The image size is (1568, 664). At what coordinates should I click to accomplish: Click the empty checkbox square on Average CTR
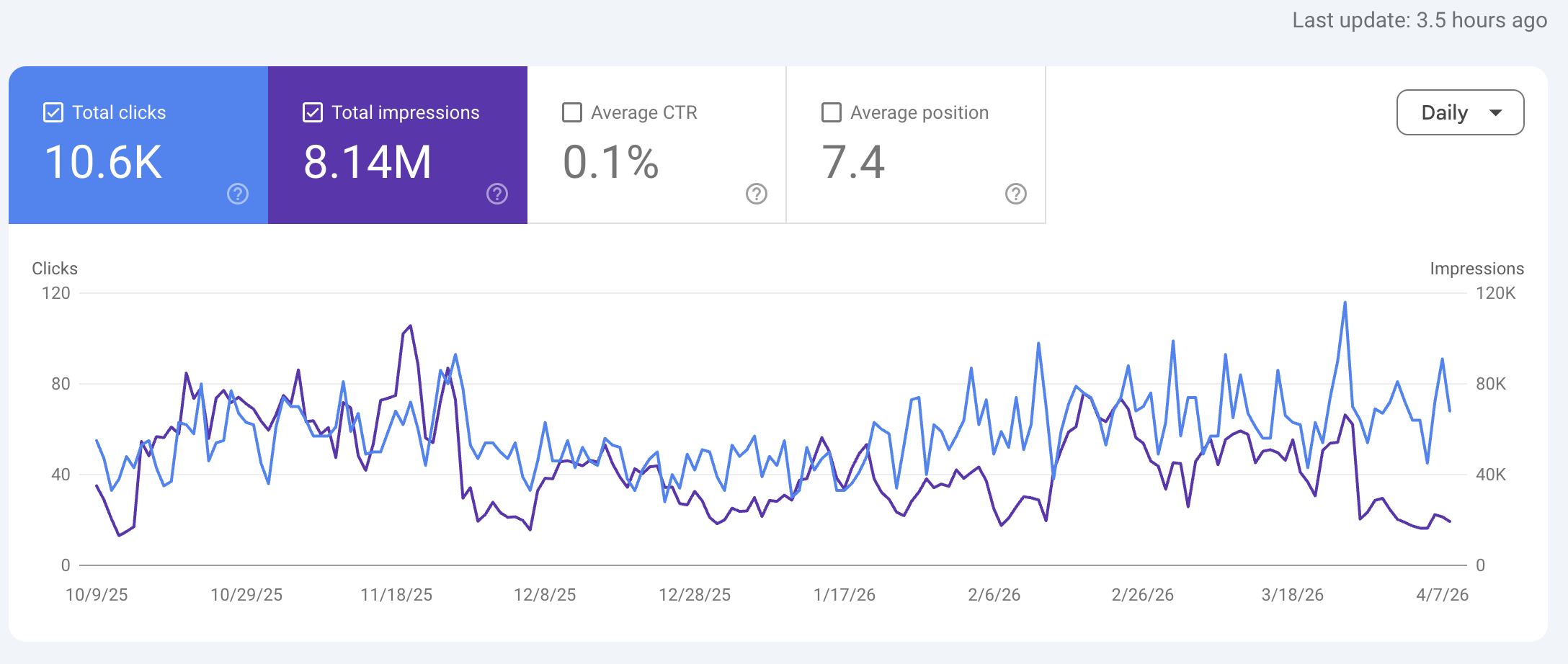(571, 112)
